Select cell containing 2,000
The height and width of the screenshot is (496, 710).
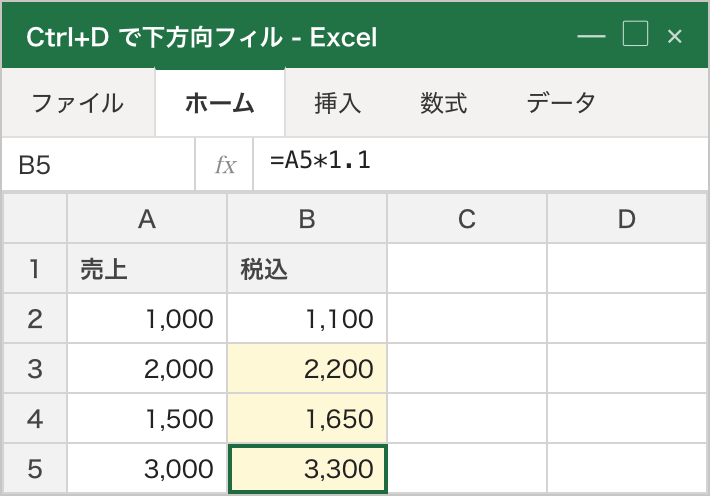147,368
